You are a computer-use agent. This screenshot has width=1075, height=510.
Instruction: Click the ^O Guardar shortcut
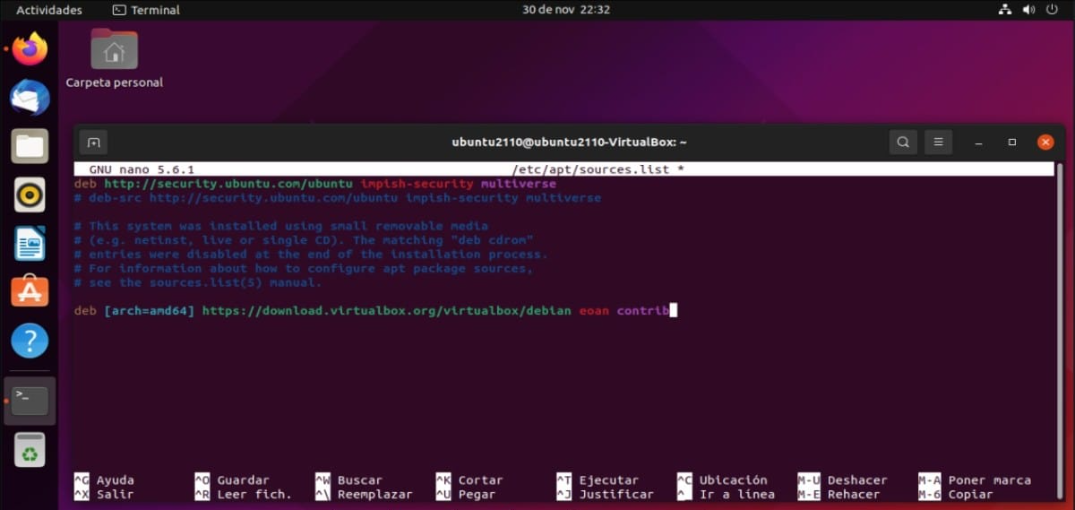point(232,481)
